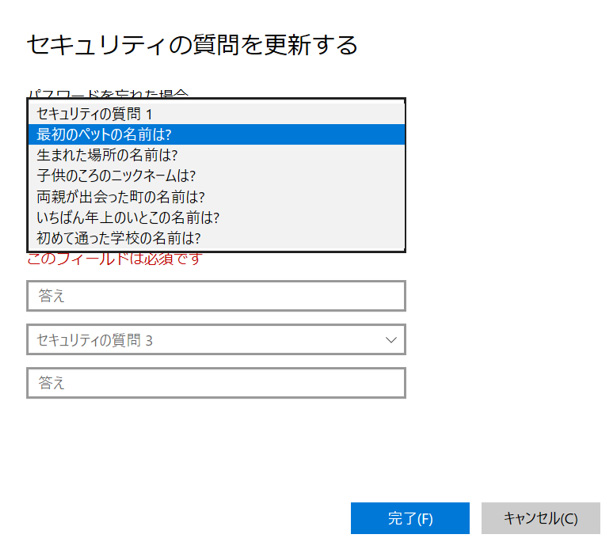Click empty space left of the 完了 button
This screenshot has width=614, height=560.
pyautogui.click(x=200, y=518)
